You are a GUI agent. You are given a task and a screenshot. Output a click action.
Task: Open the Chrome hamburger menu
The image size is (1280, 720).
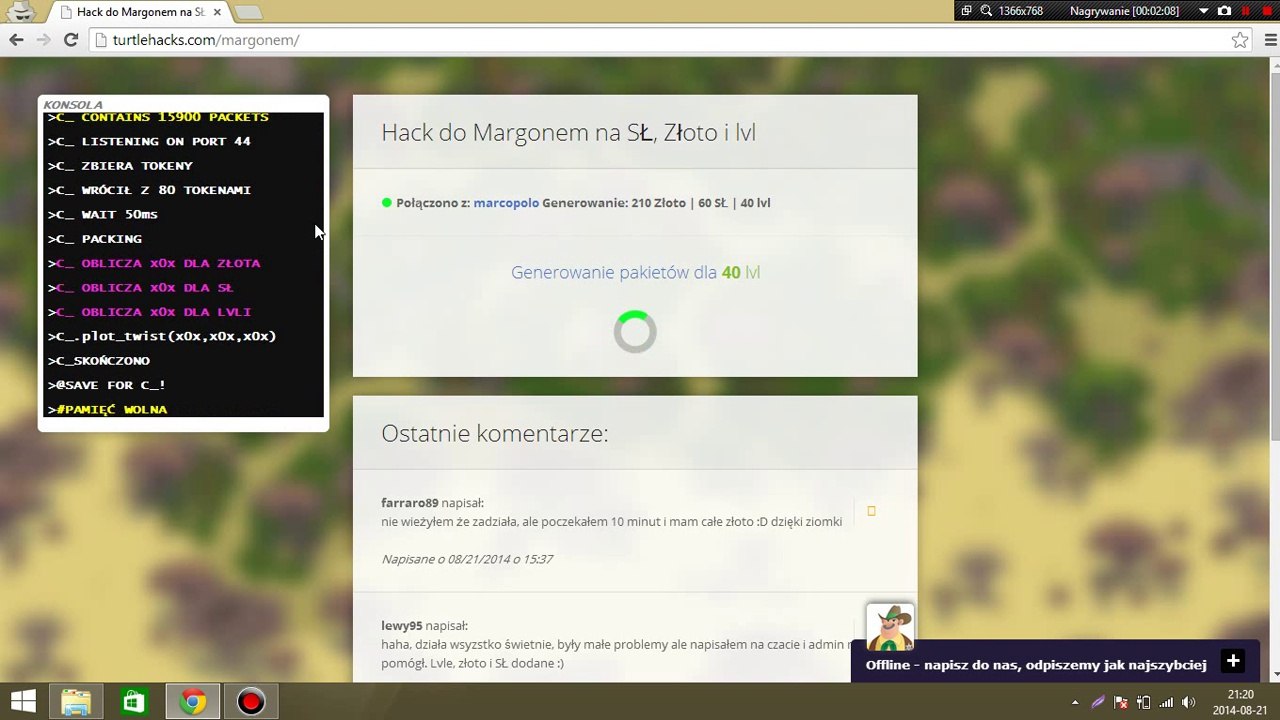[x=1271, y=40]
